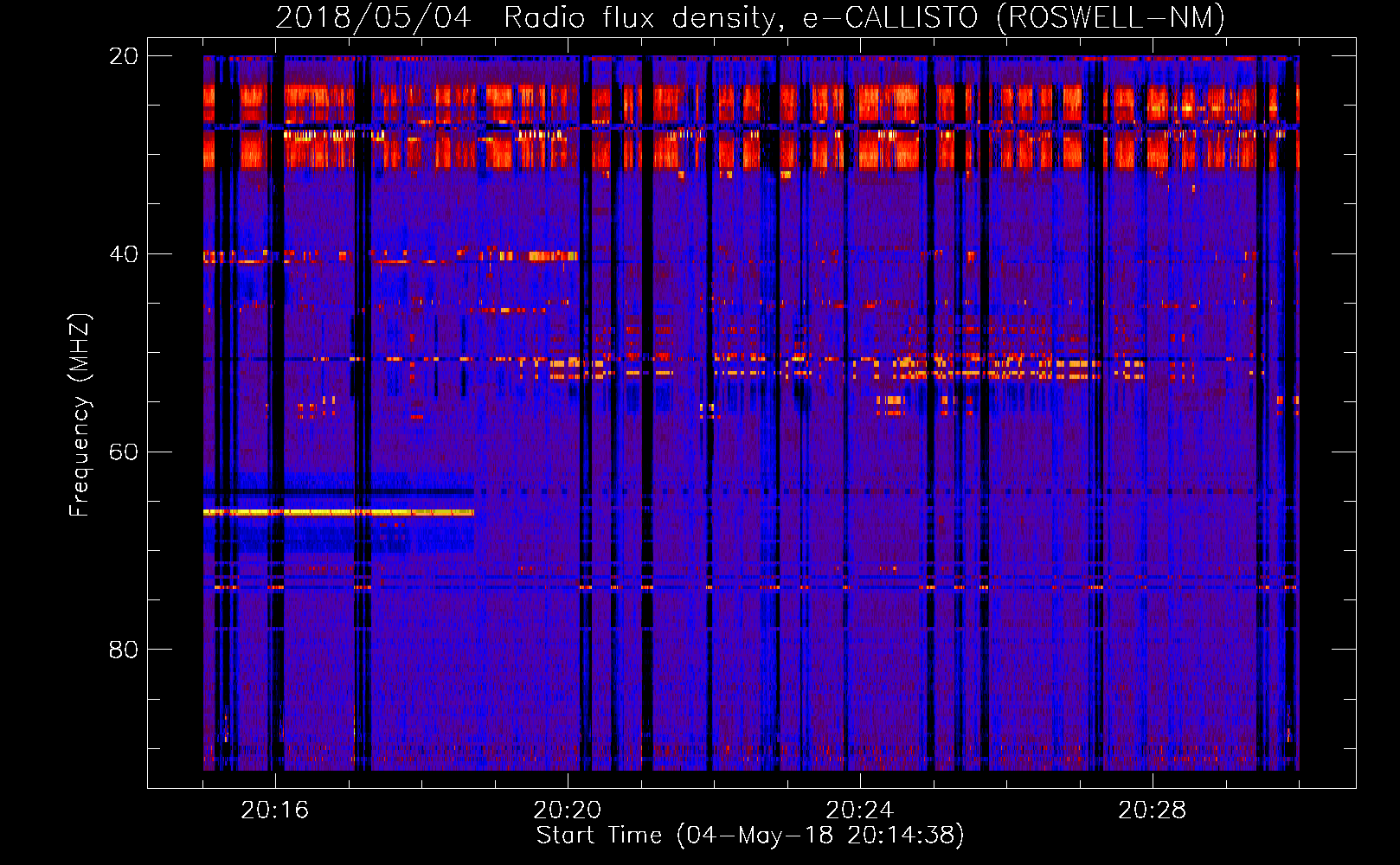Click the "Start Time (04-May-18 20:14:38)" label
1400x865 pixels.
(750, 835)
